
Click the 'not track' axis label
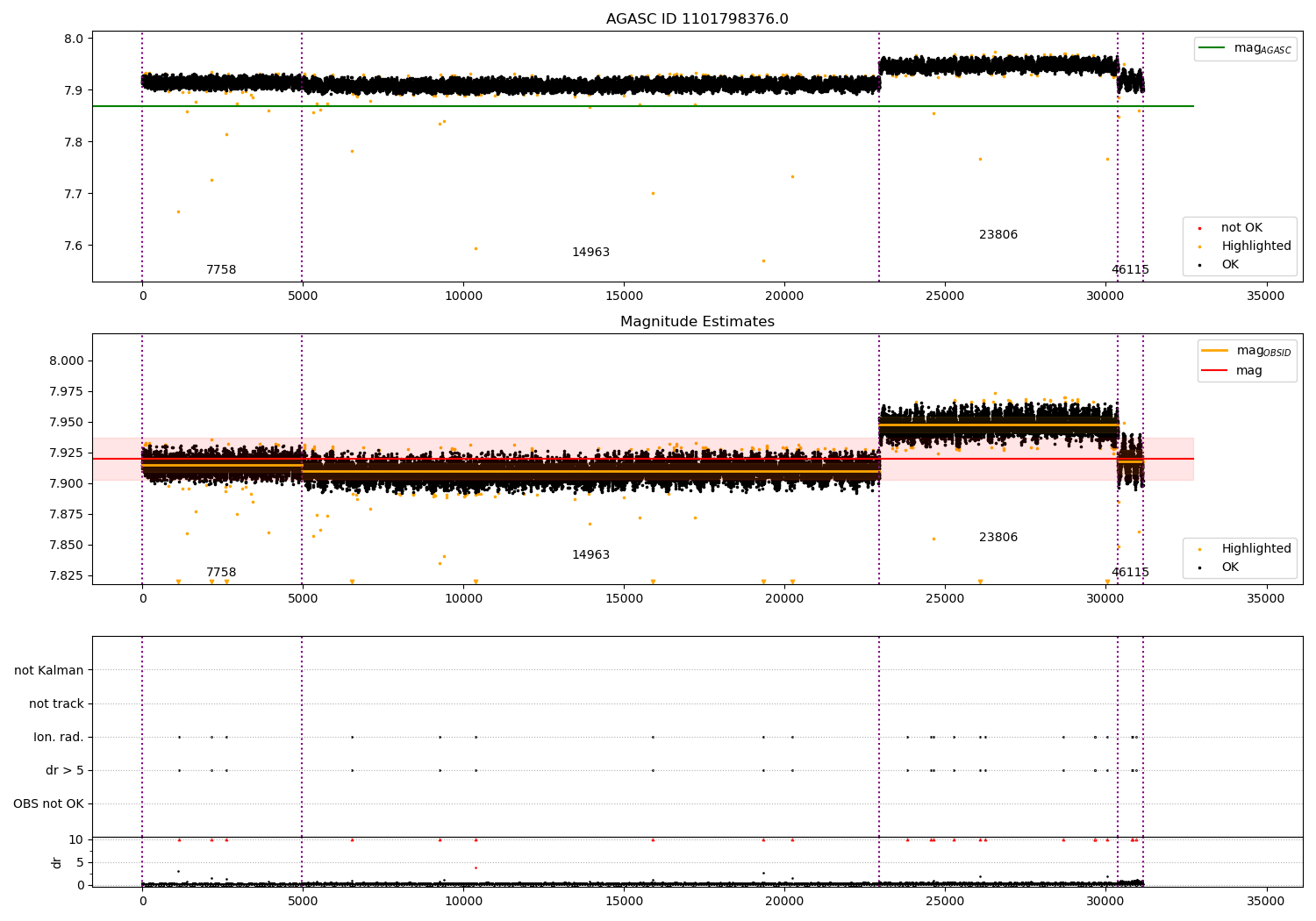(x=56, y=704)
